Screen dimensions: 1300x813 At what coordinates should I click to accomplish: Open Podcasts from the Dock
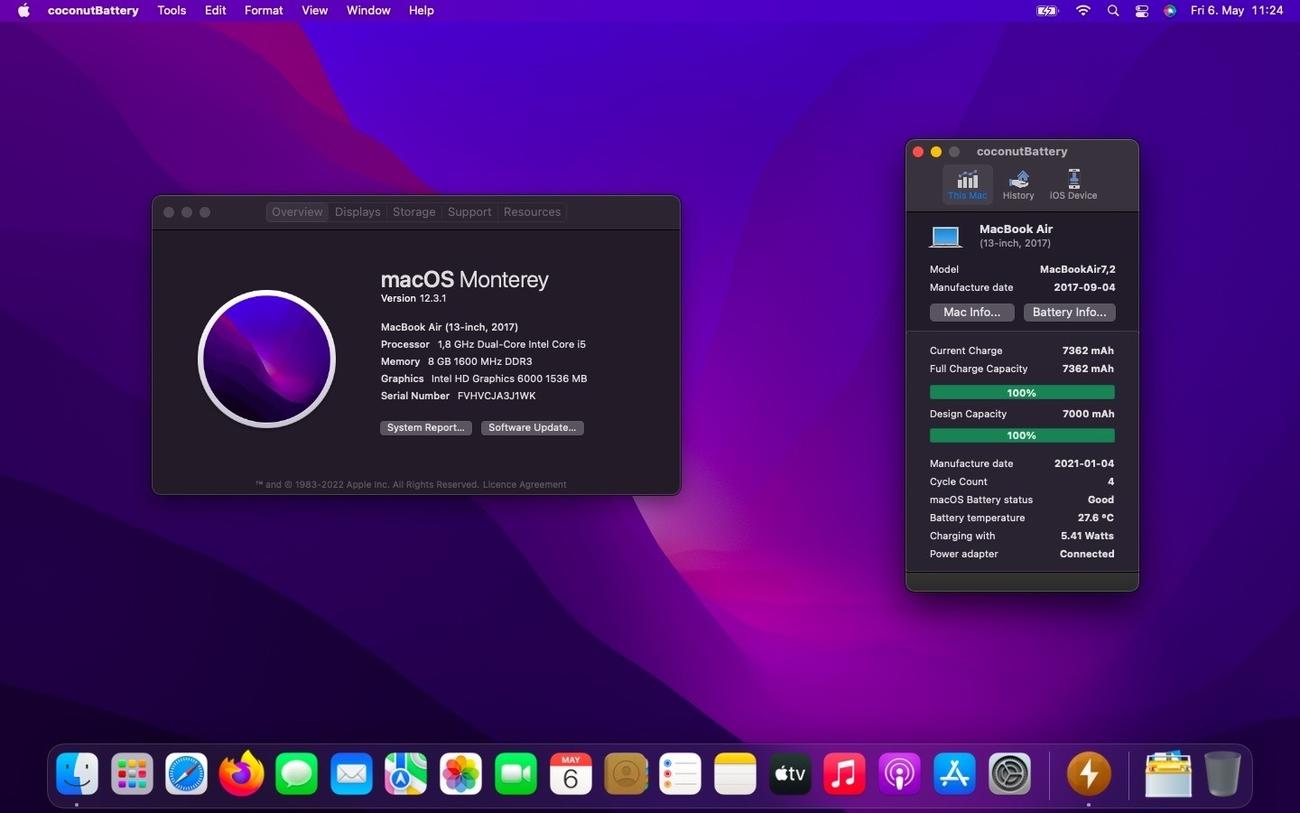point(899,774)
